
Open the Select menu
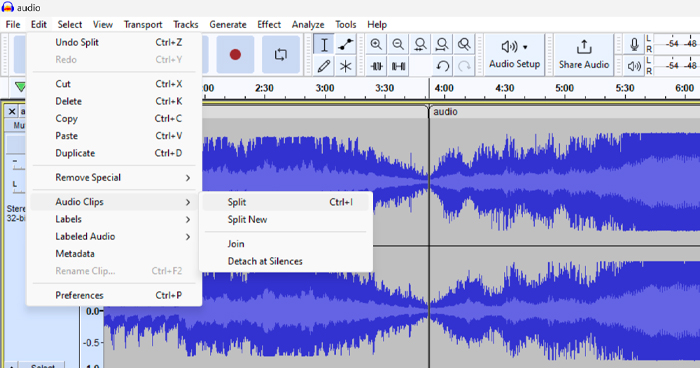70,25
